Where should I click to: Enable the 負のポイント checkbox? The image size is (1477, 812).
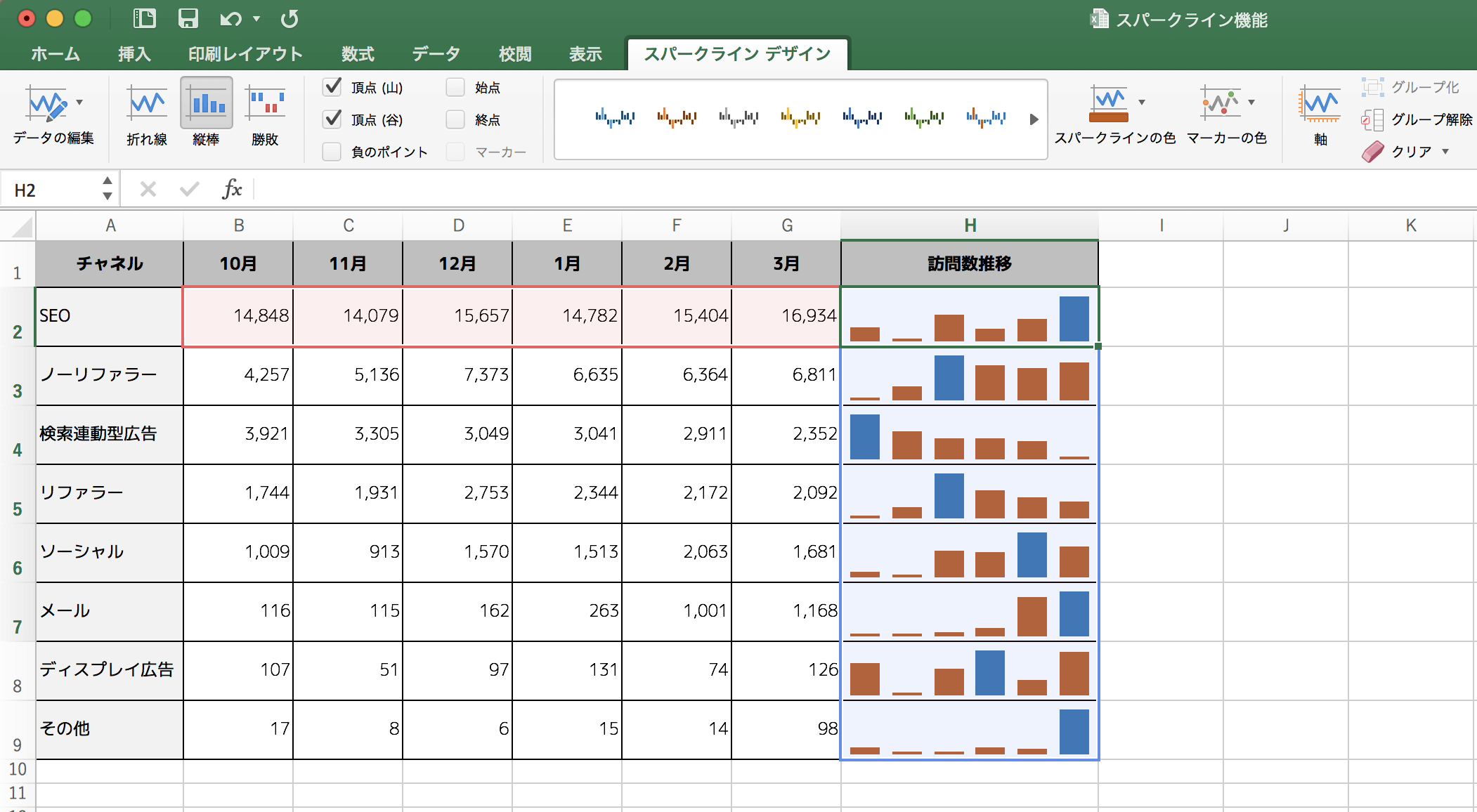332,152
